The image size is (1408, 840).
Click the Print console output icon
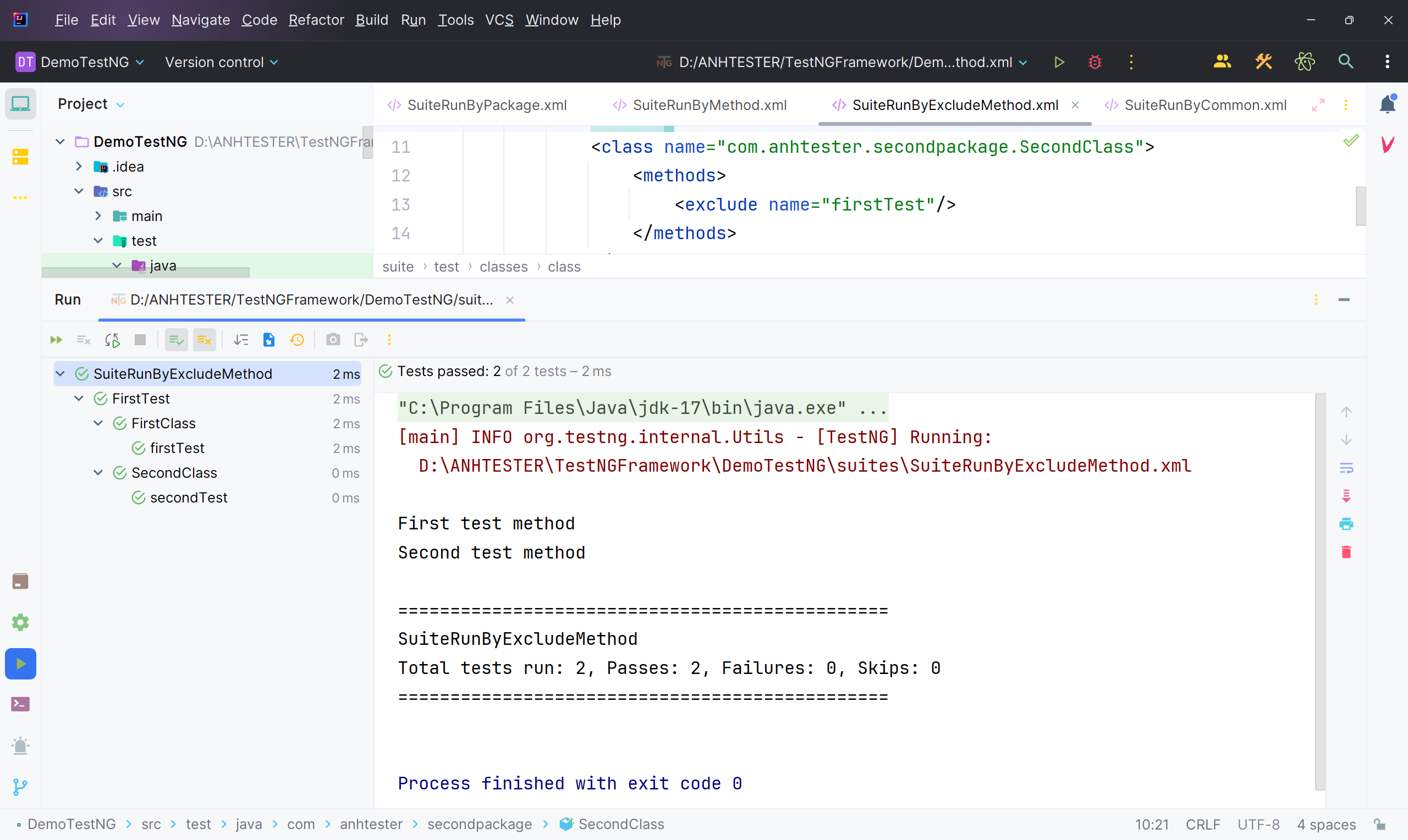click(x=1346, y=523)
